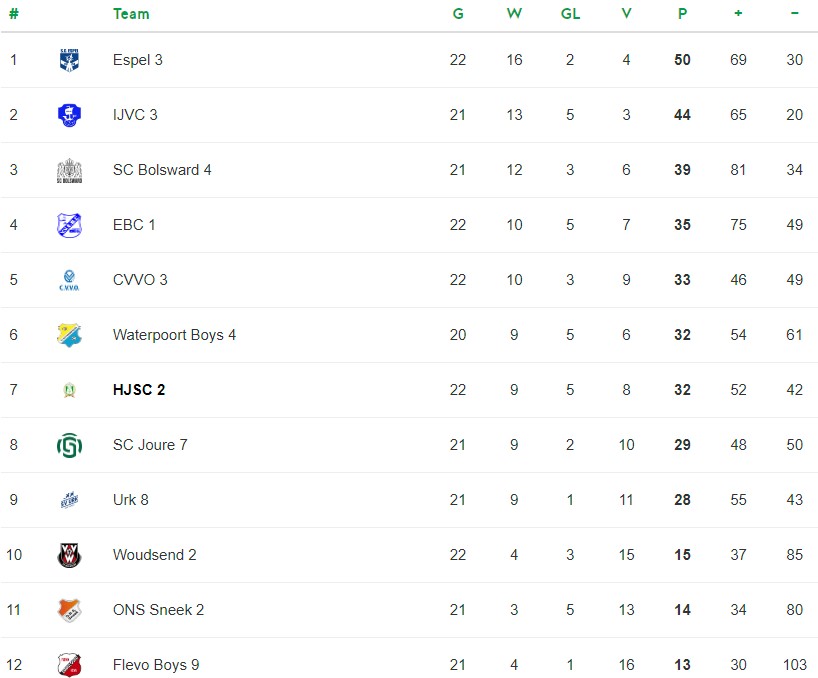Sort by the P points column header
Screen dimensions: 818x678
[x=682, y=14]
